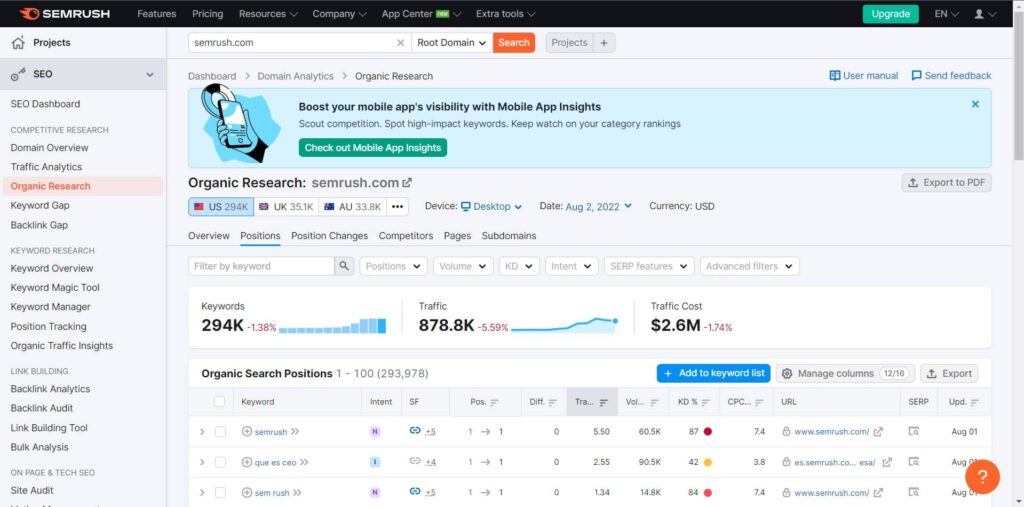
Task: Open the Resources top menu
Action: 268,14
